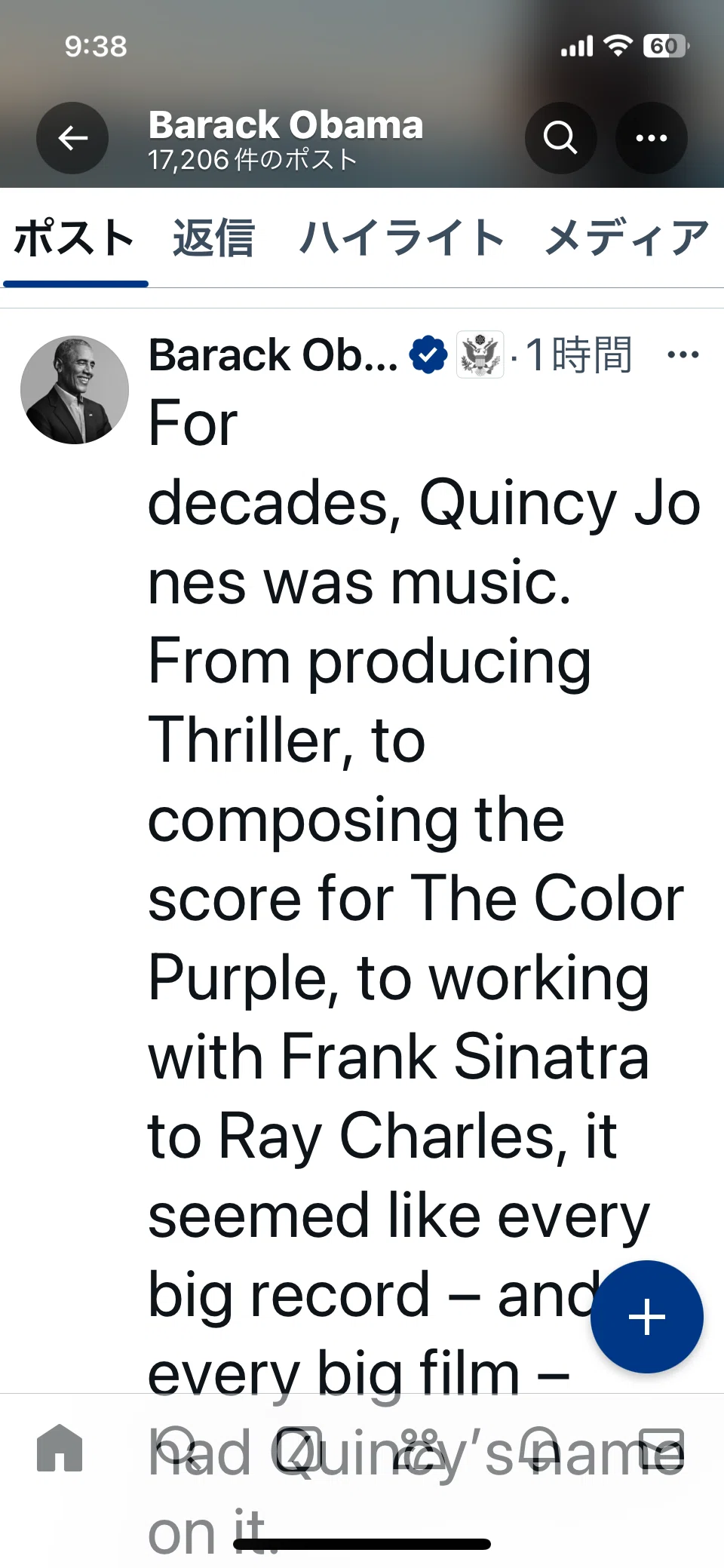The width and height of the screenshot is (724, 1568).
Task: Open the messages envelope tab
Action: point(661,1448)
